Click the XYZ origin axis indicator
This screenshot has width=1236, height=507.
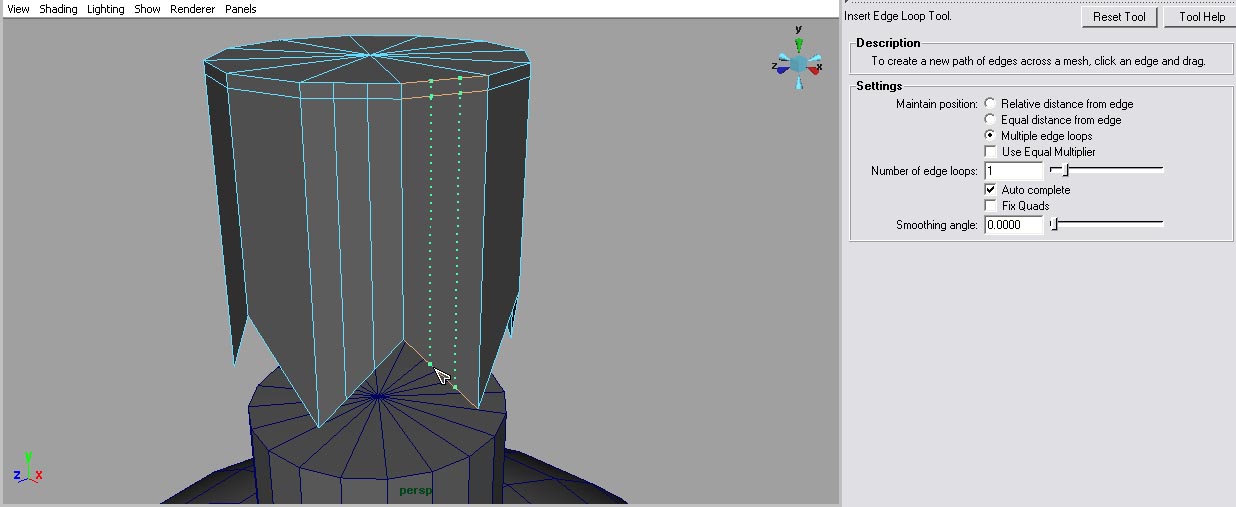point(27,470)
